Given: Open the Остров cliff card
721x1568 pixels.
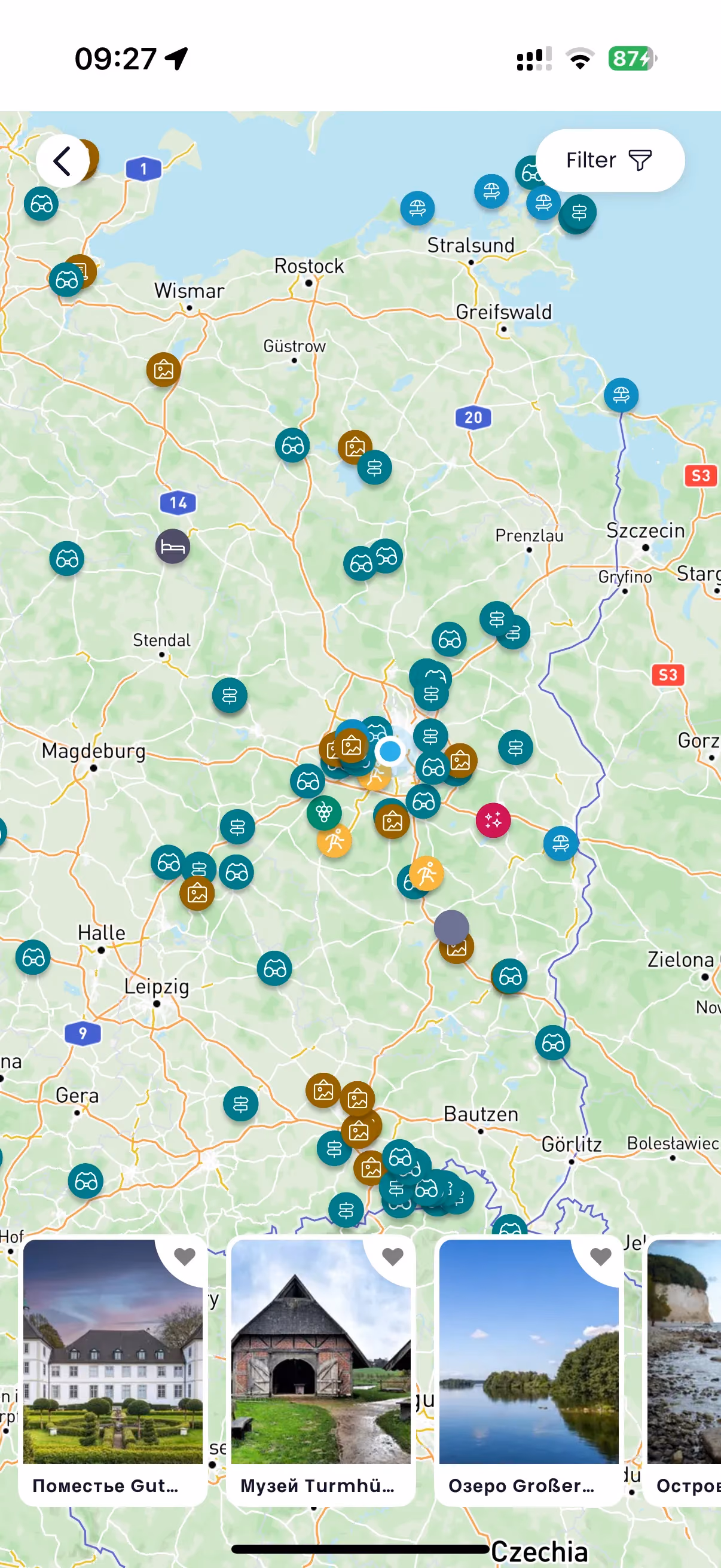Looking at the screenshot, I should pyautogui.click(x=683, y=1371).
